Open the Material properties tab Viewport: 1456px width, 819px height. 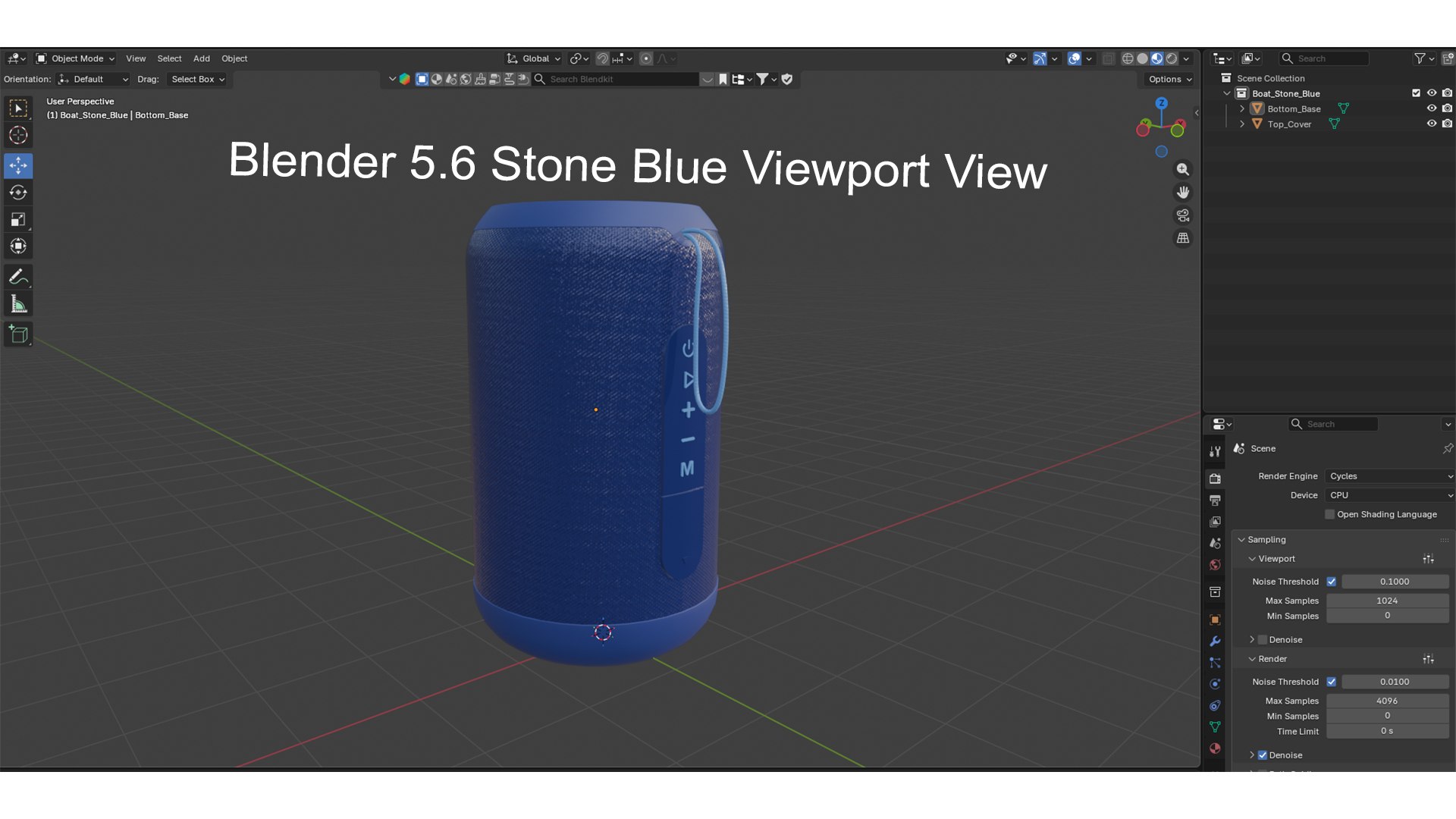click(x=1215, y=748)
